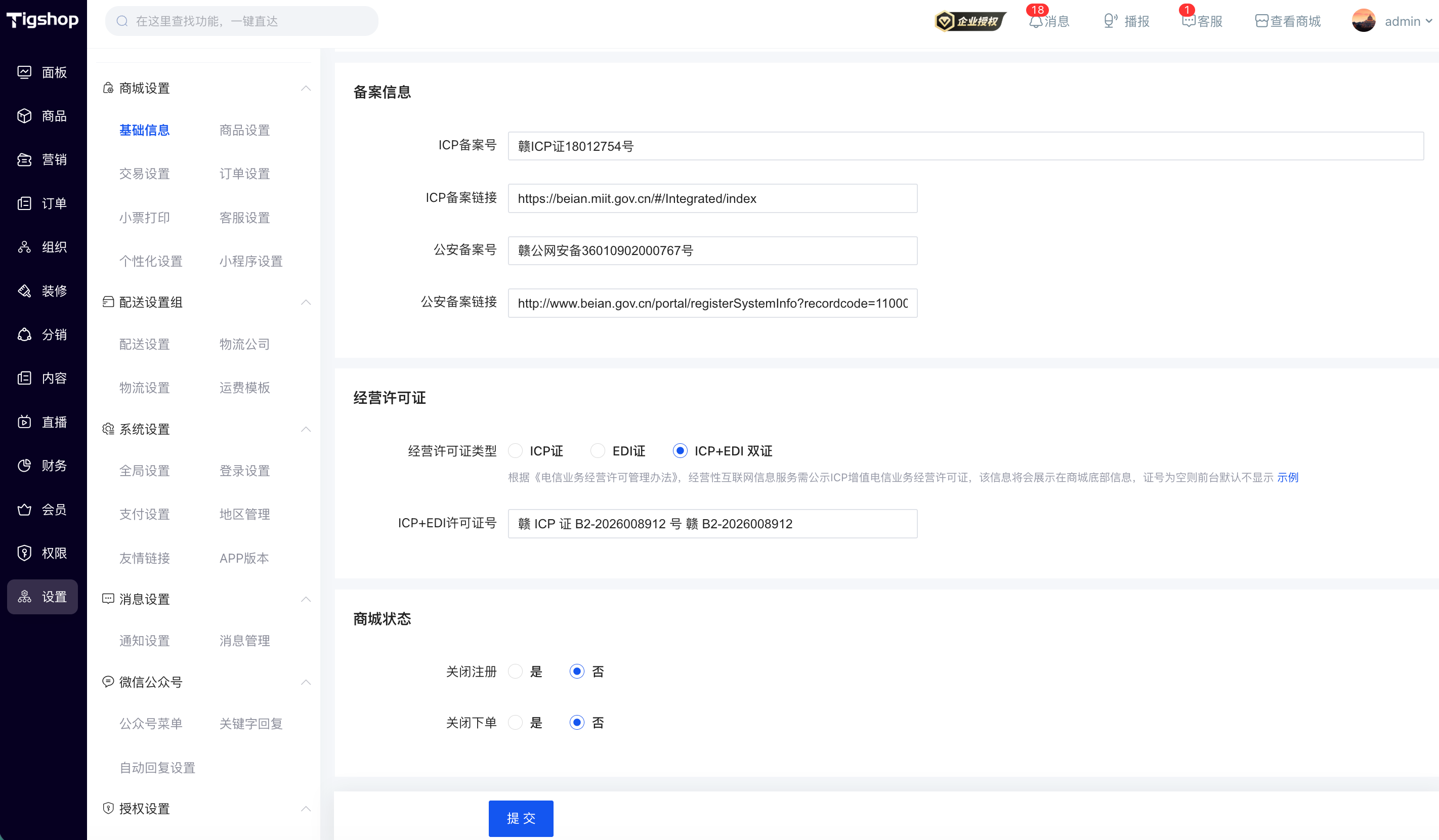Open the 权限 permissions shield icon
The height and width of the screenshot is (840, 1439).
coord(24,553)
